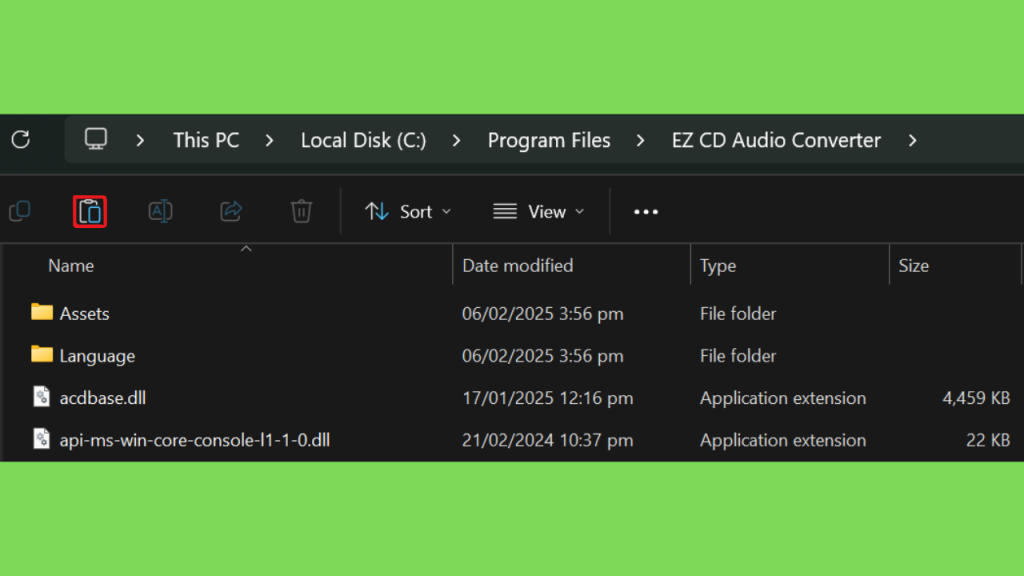
Task: Click the highlighted Paste icon
Action: tap(90, 211)
